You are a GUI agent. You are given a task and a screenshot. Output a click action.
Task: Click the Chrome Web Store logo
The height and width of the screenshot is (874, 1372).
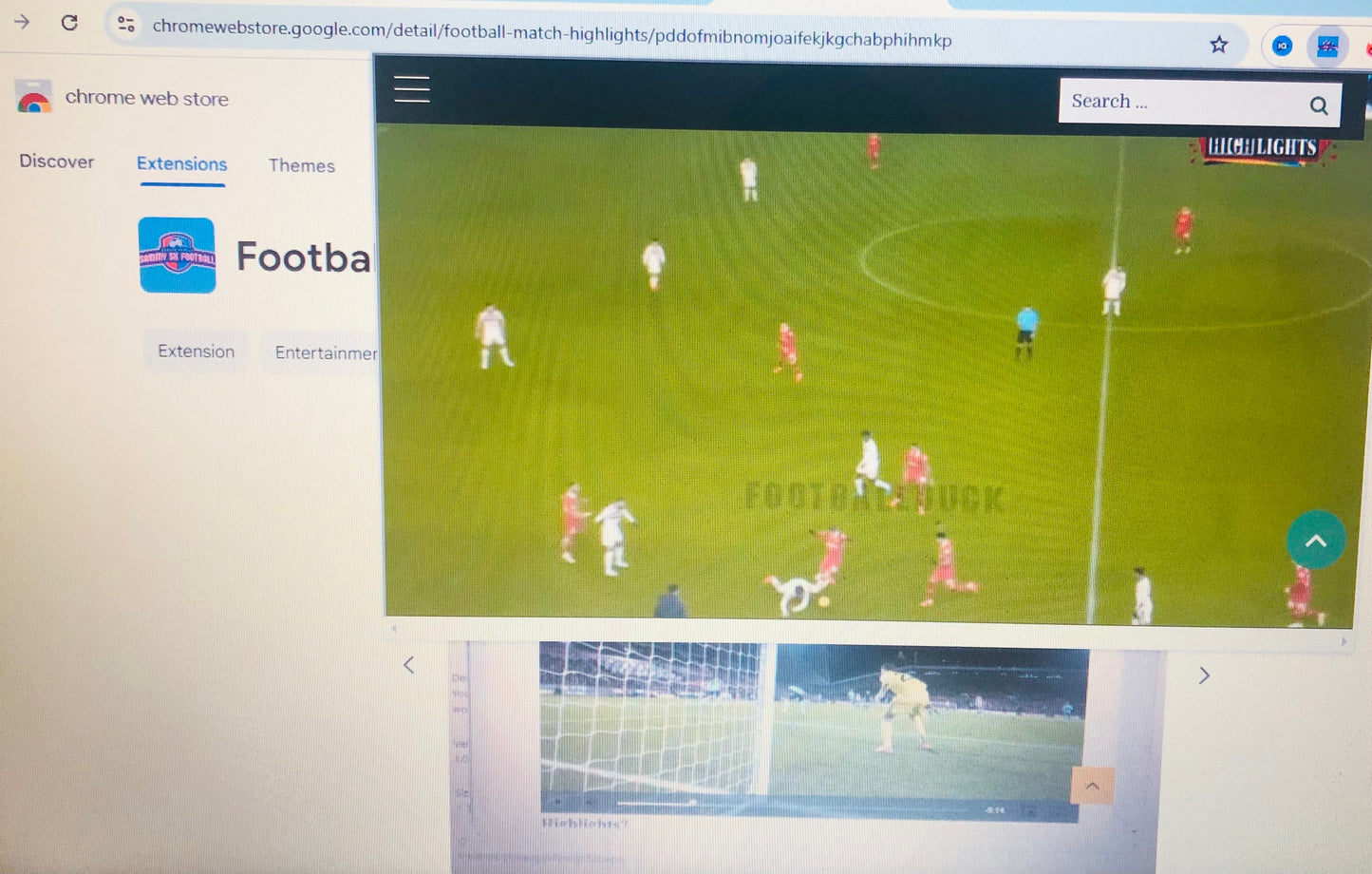(34, 98)
